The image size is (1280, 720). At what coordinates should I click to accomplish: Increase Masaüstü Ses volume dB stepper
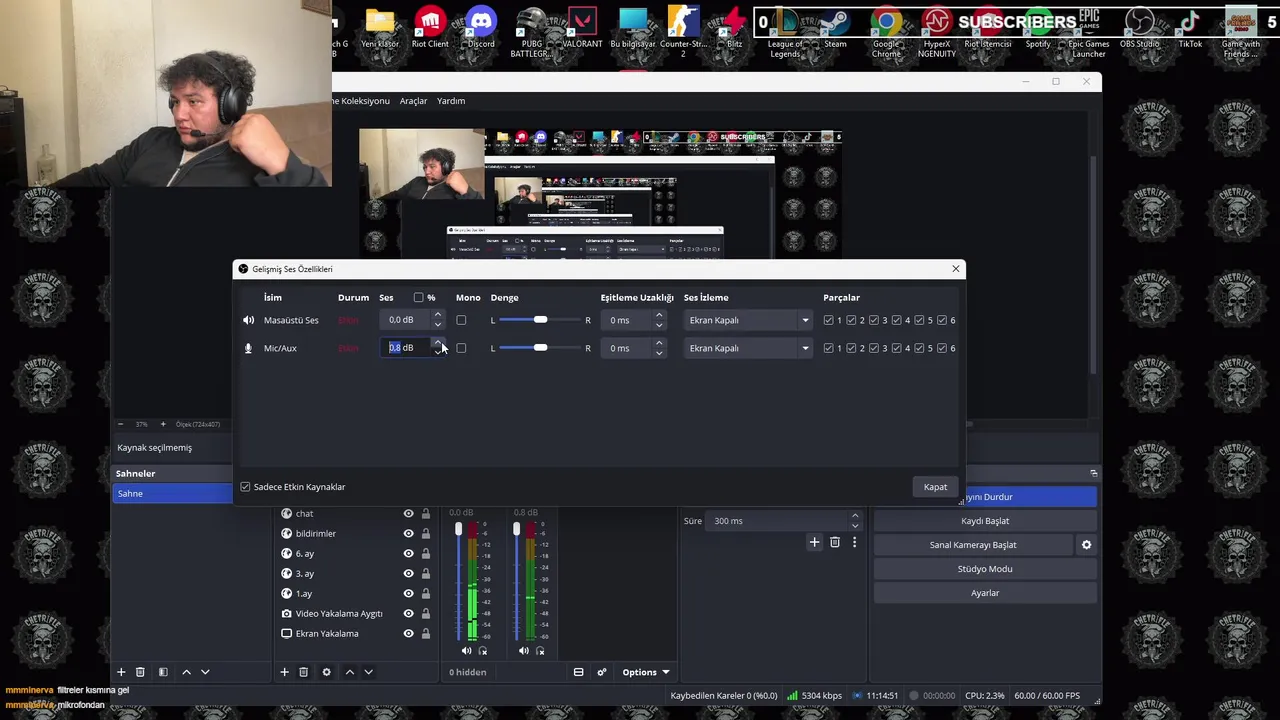coord(437,316)
